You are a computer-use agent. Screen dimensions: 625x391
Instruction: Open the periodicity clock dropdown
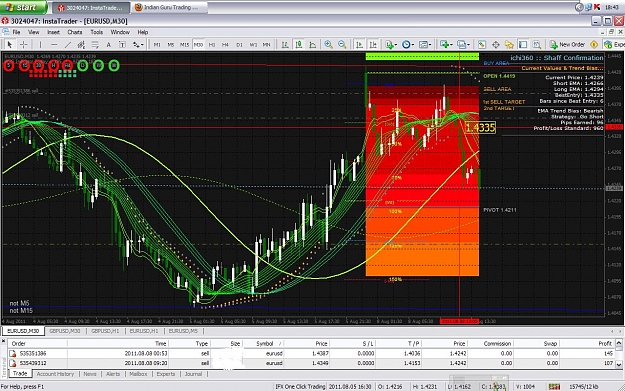(x=408, y=45)
